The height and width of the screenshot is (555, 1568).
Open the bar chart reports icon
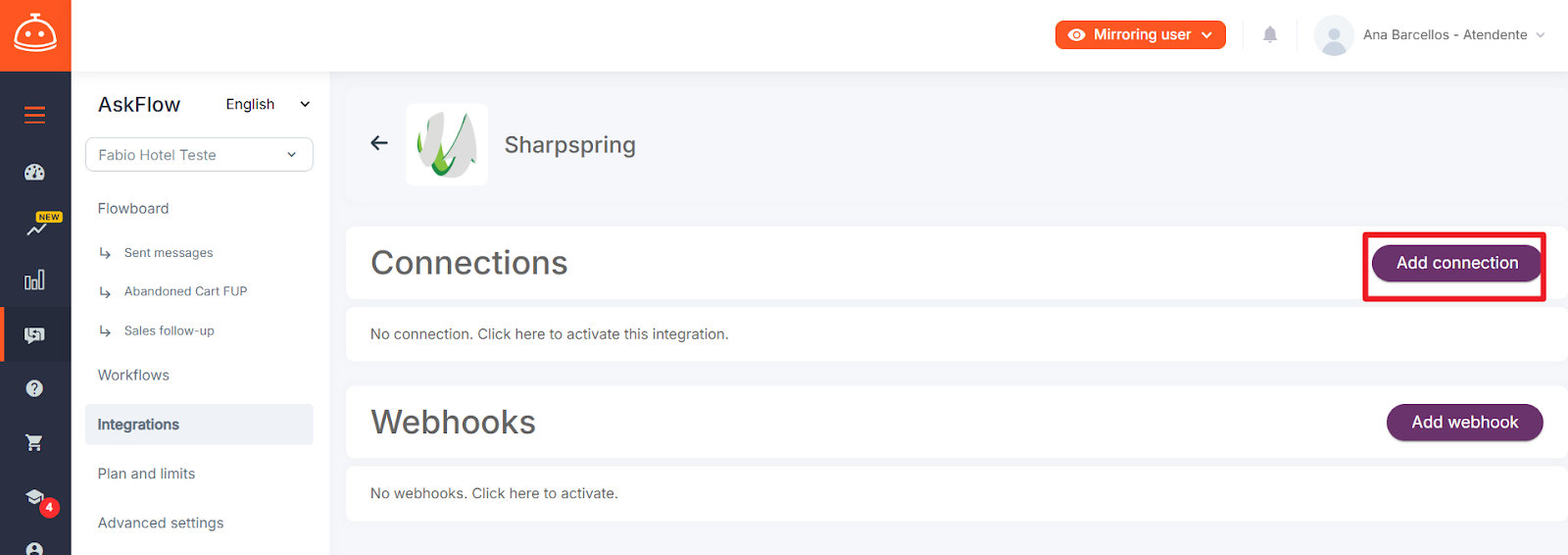pyautogui.click(x=34, y=280)
